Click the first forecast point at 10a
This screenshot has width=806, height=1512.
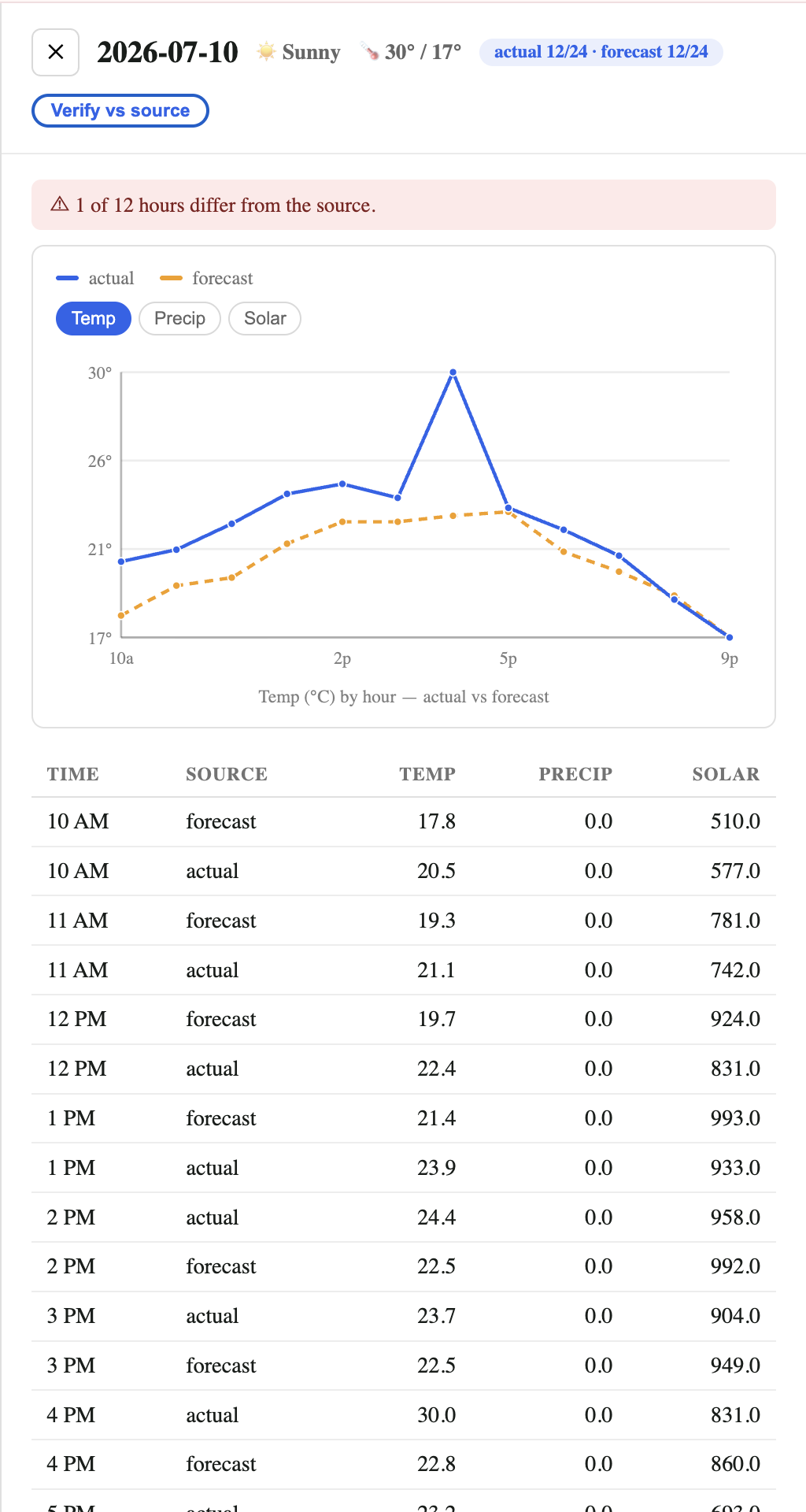point(121,616)
